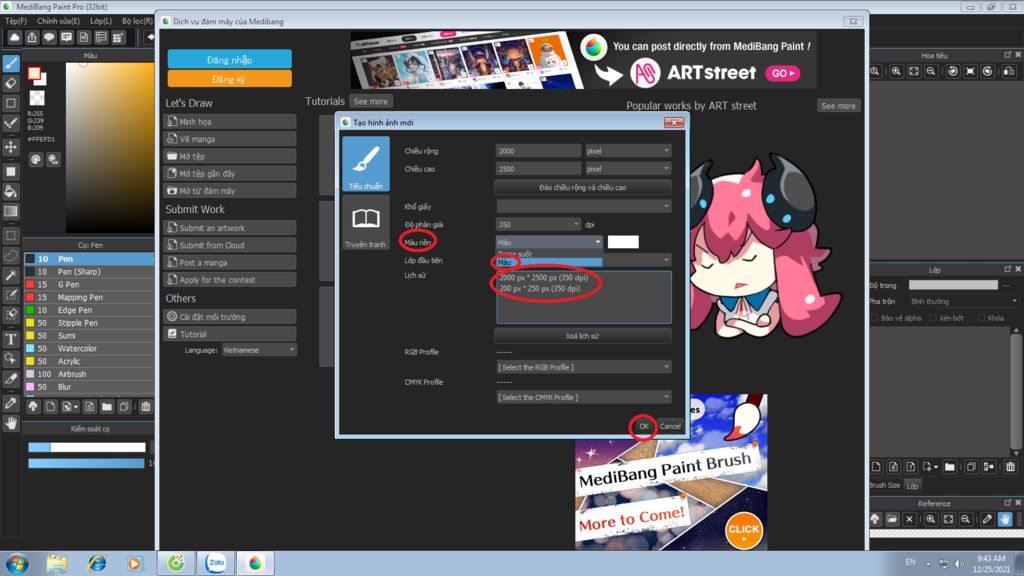Open Pha trộn blending mode dropdown
Image resolution: width=1024 pixels, height=576 pixels.
tap(963, 302)
